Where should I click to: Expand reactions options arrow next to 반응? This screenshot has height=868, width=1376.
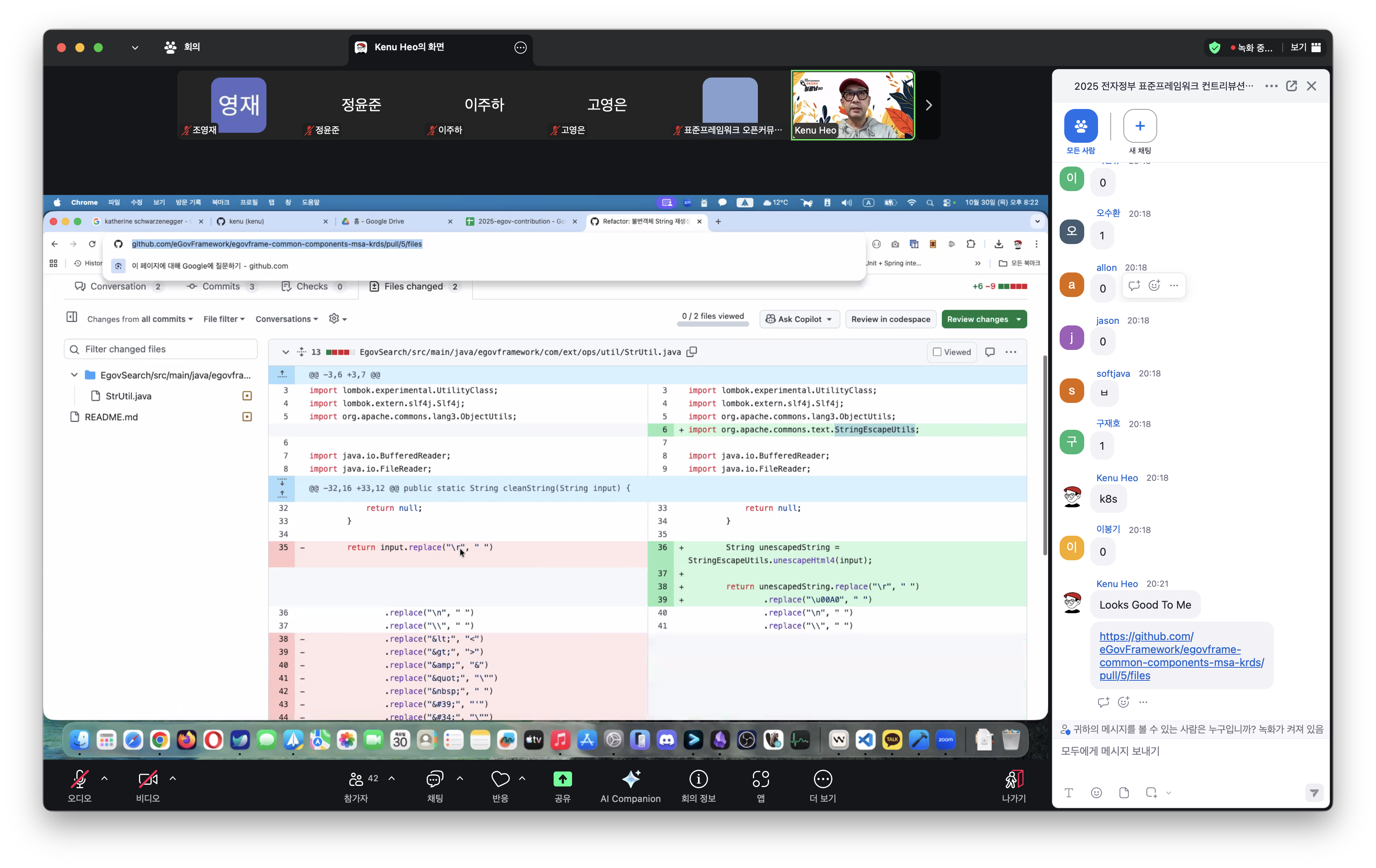(x=522, y=778)
